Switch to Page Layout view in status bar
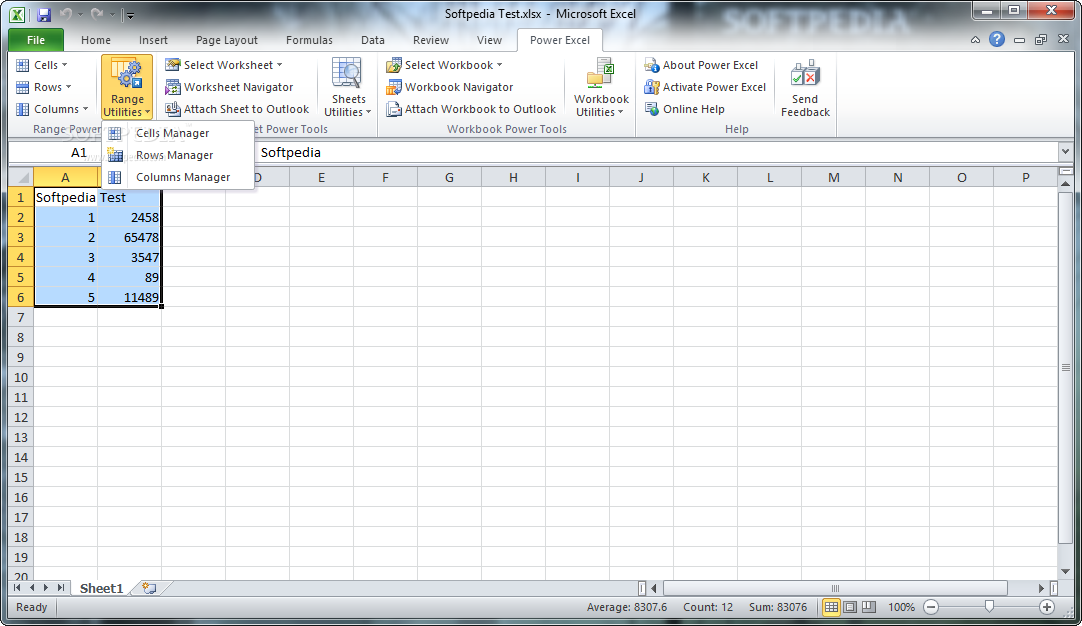The image size is (1082, 626). tap(850, 607)
